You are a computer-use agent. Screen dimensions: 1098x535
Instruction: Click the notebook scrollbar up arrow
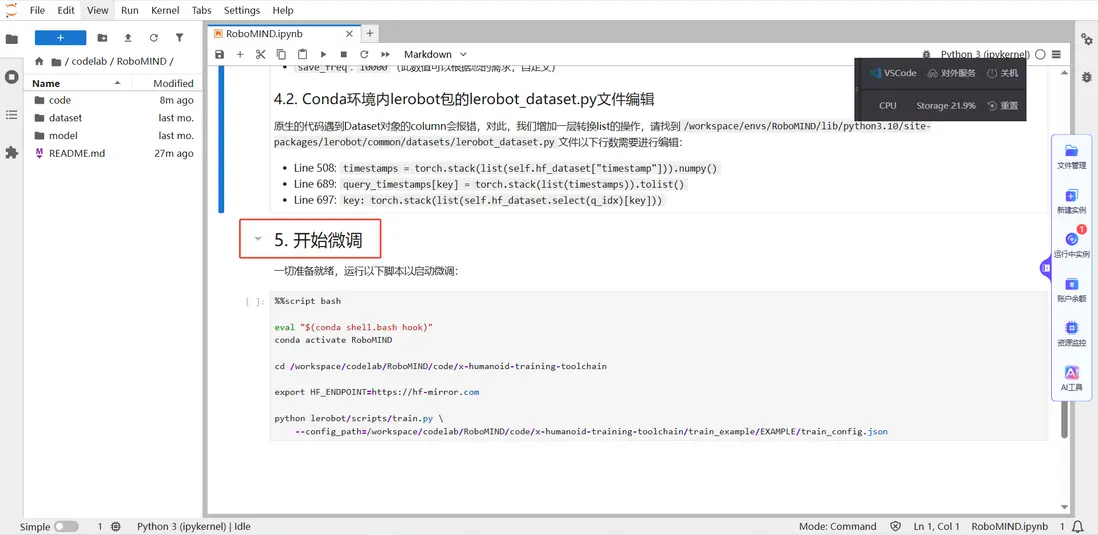(1064, 71)
